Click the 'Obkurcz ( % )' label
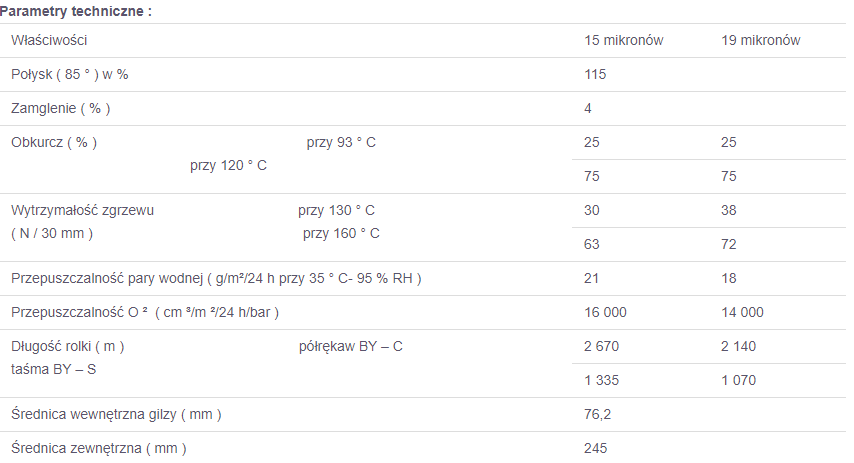The width and height of the screenshot is (854, 463). (54, 143)
